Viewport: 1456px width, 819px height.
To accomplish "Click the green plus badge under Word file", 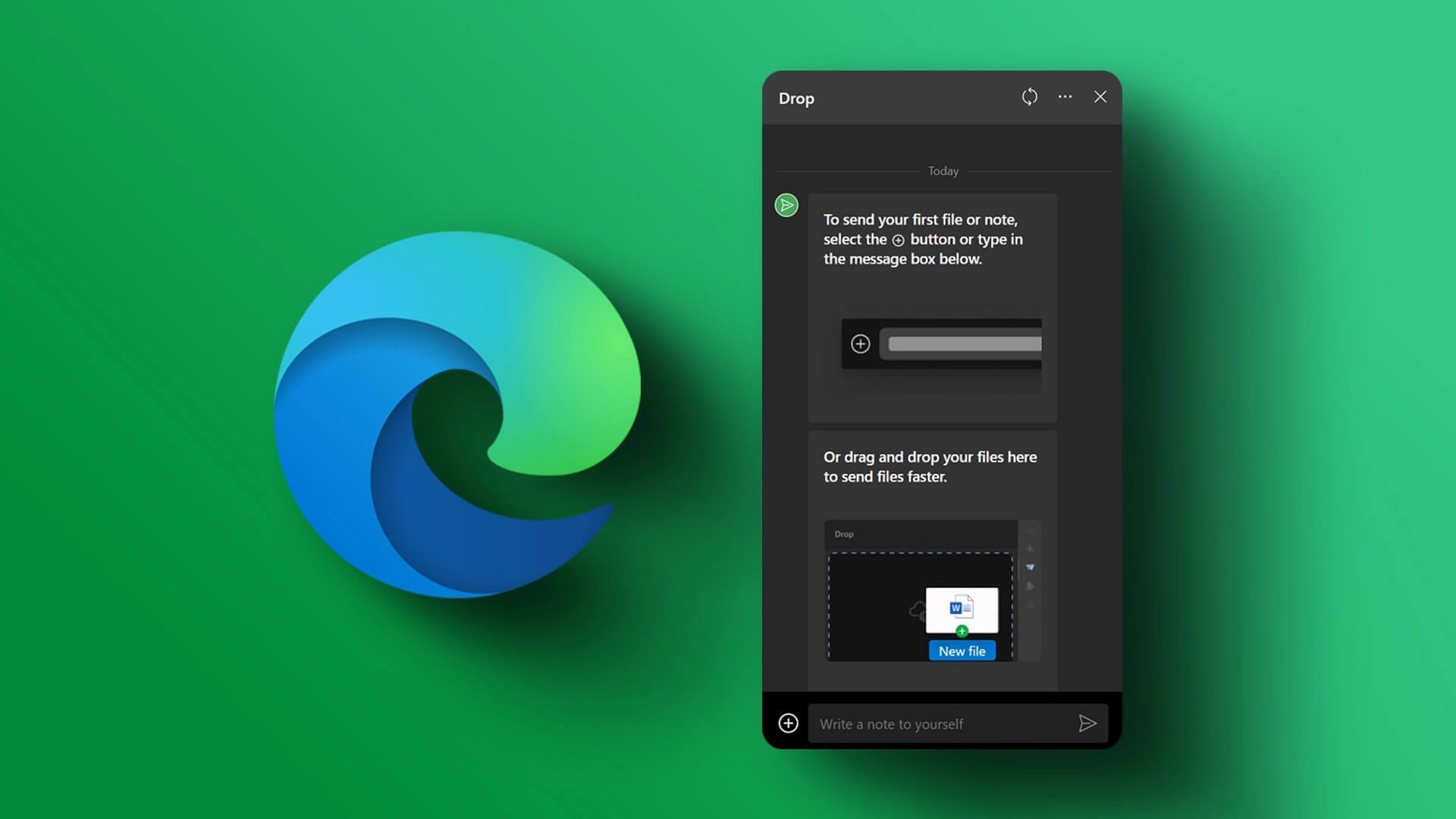I will click(x=962, y=631).
